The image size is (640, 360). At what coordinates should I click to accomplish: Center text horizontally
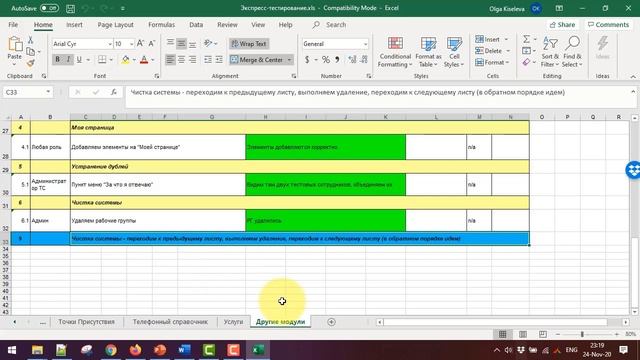(x=181, y=60)
